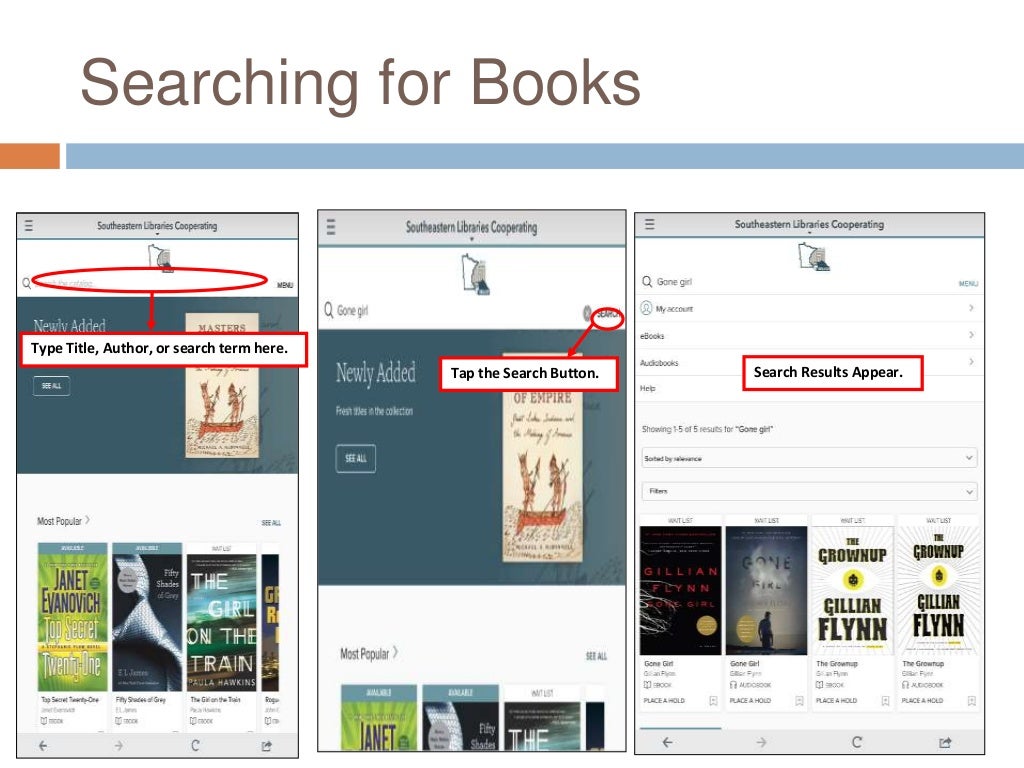This screenshot has height=768, width=1024.
Task: Open hamburger menu in the left phone screen
Action: coord(29,226)
